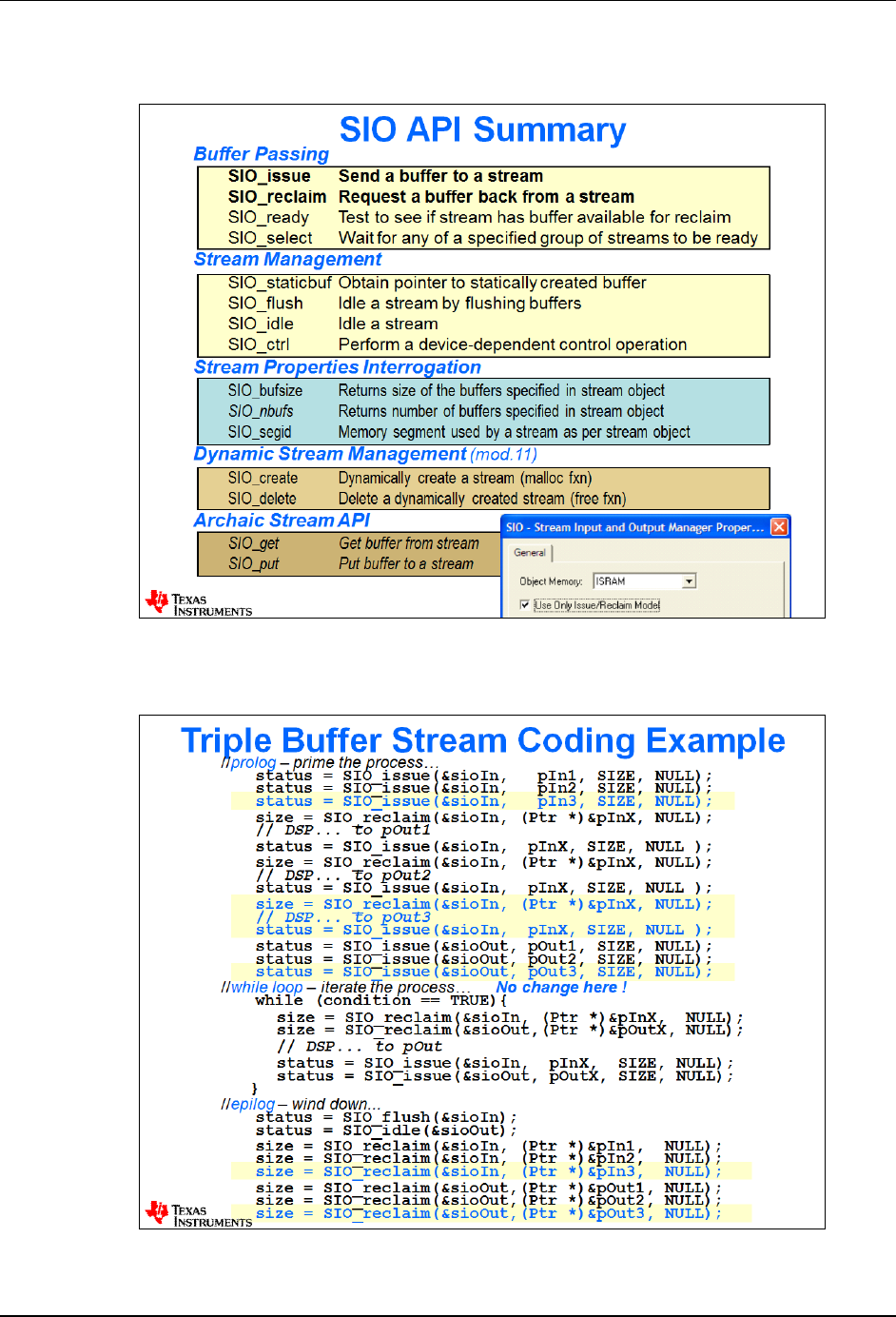Click the '// DSP... to pOut2' comment
896x1317 pixels.
click(x=343, y=875)
